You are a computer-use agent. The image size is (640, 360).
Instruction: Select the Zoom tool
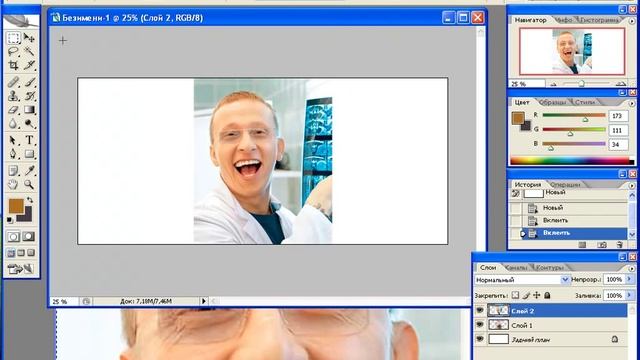tap(29, 184)
